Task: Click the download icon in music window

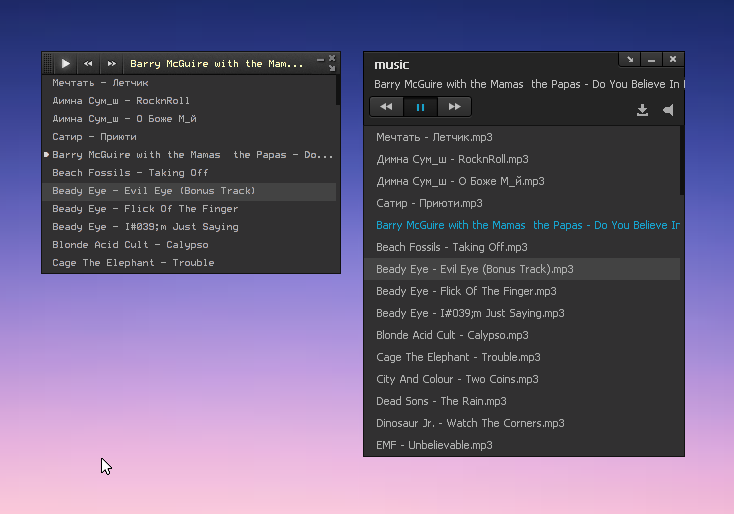Action: pyautogui.click(x=642, y=110)
